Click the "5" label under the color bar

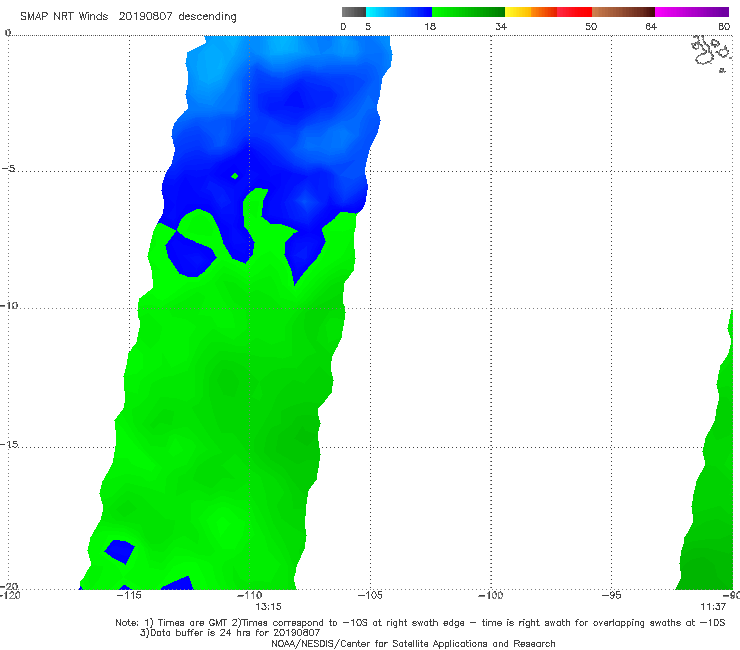coord(368,26)
